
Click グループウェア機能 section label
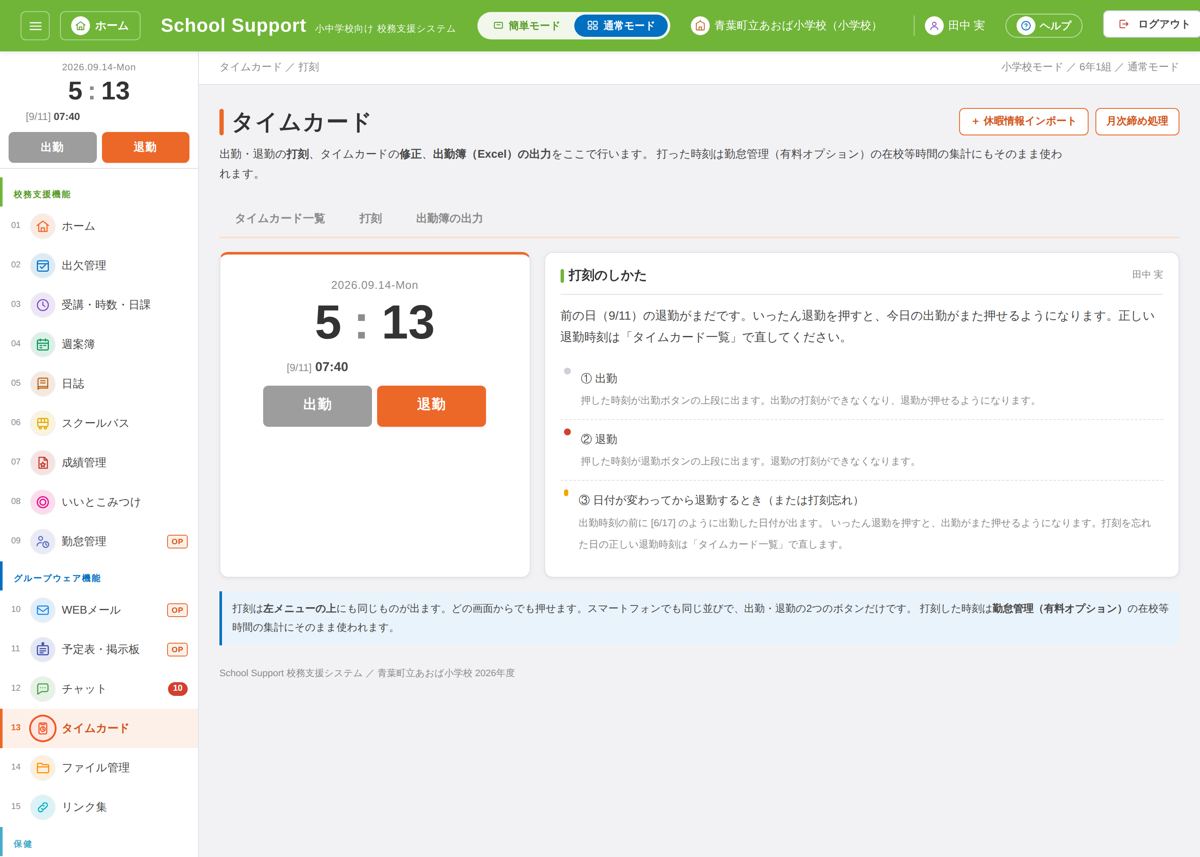57,578
